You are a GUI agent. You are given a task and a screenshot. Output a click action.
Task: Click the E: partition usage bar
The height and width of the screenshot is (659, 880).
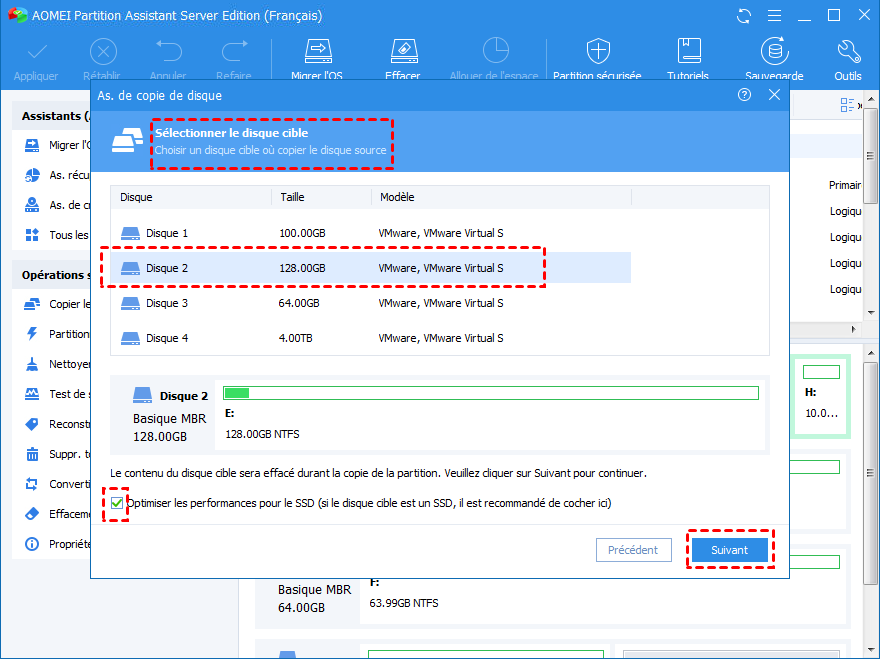[491, 393]
